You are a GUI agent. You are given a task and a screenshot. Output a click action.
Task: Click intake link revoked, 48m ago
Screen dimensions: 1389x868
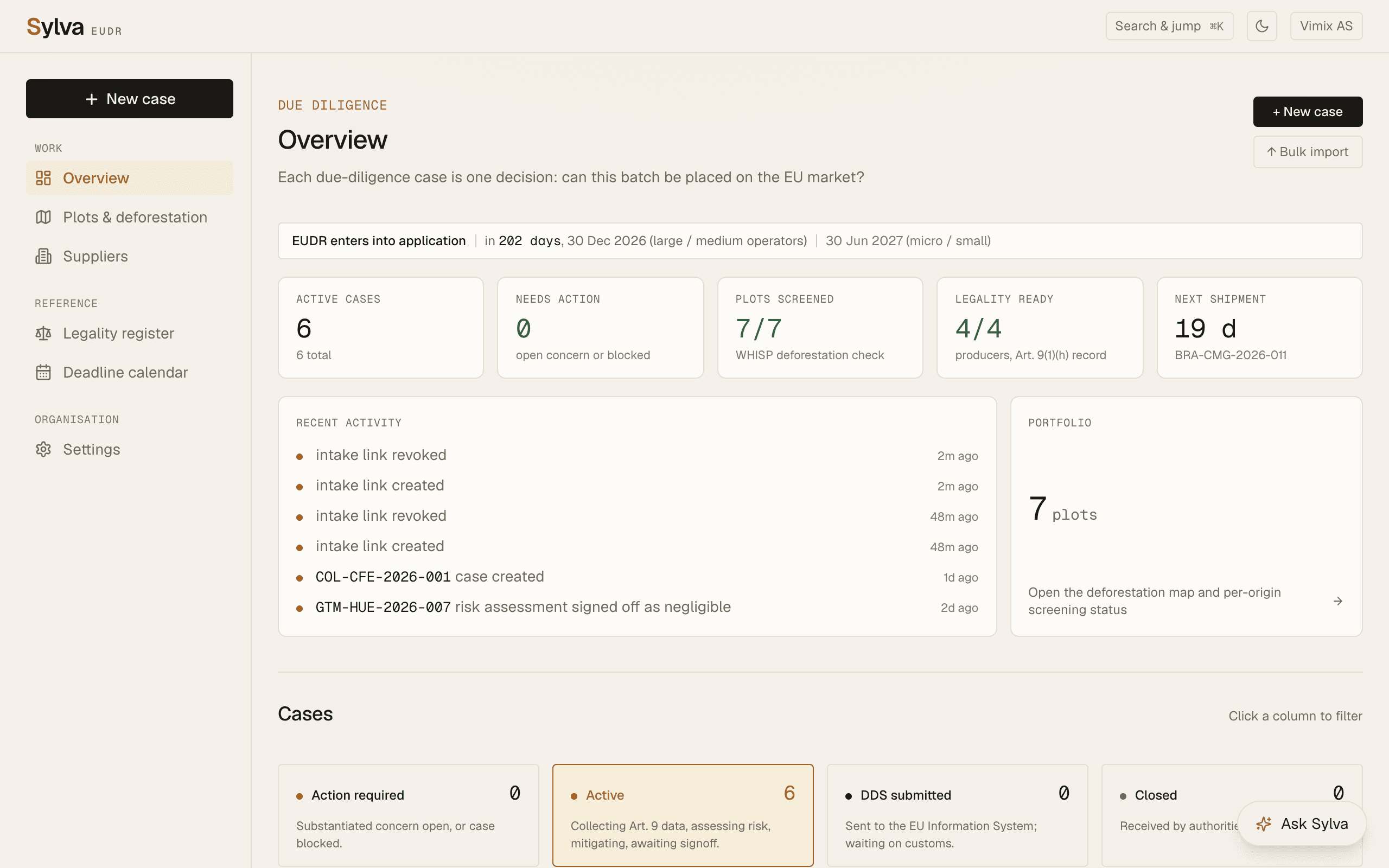(x=637, y=515)
